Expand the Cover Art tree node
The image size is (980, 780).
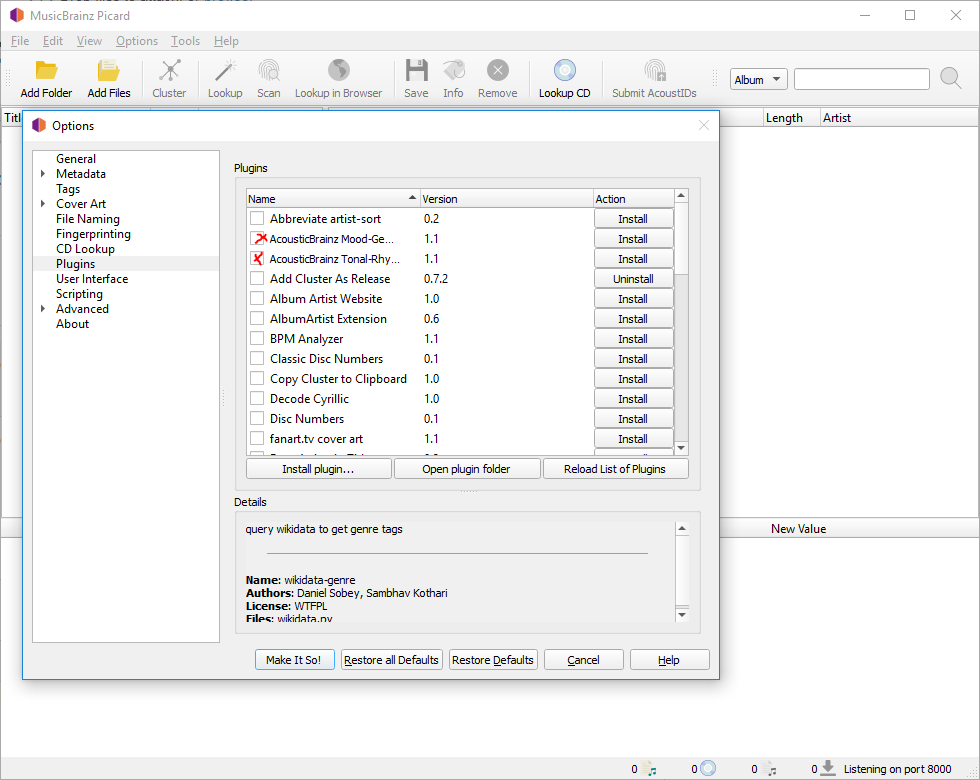tap(43, 204)
